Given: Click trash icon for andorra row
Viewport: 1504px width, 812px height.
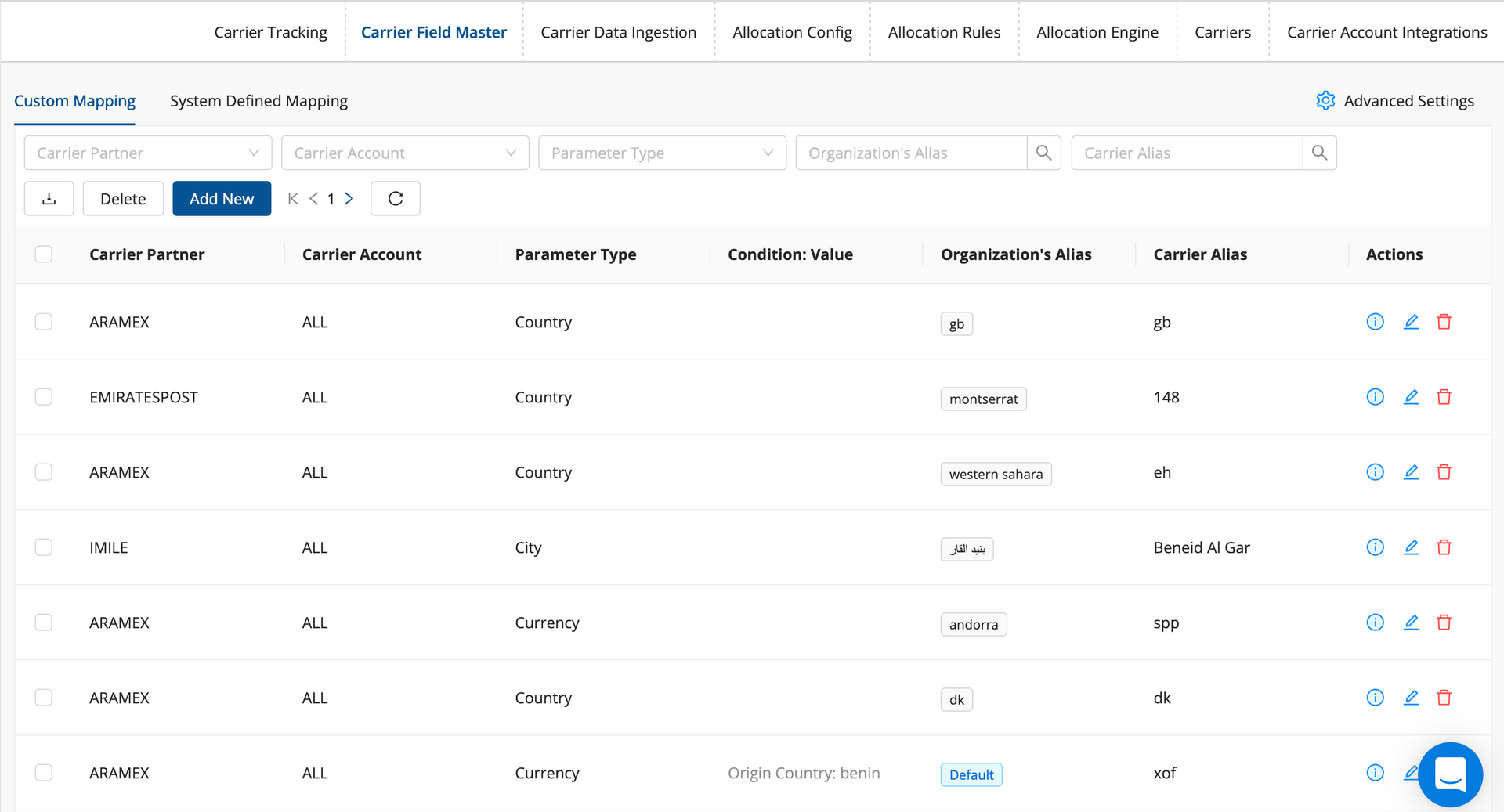Looking at the screenshot, I should (x=1444, y=623).
